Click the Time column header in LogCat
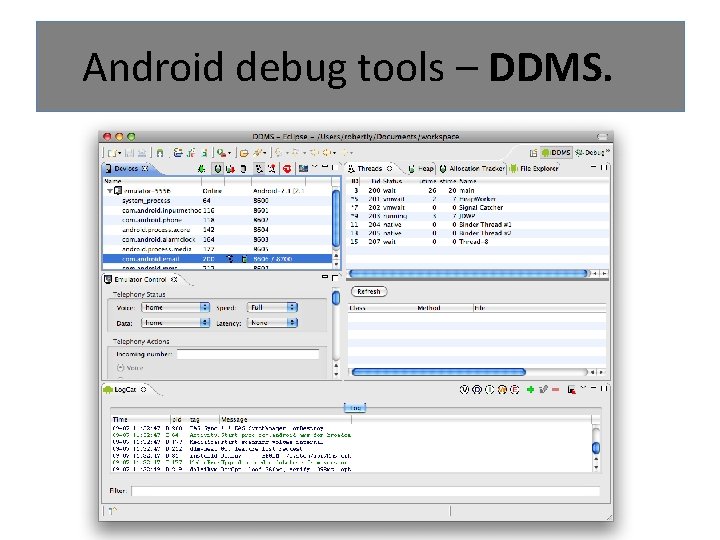720x540 pixels. 141,419
